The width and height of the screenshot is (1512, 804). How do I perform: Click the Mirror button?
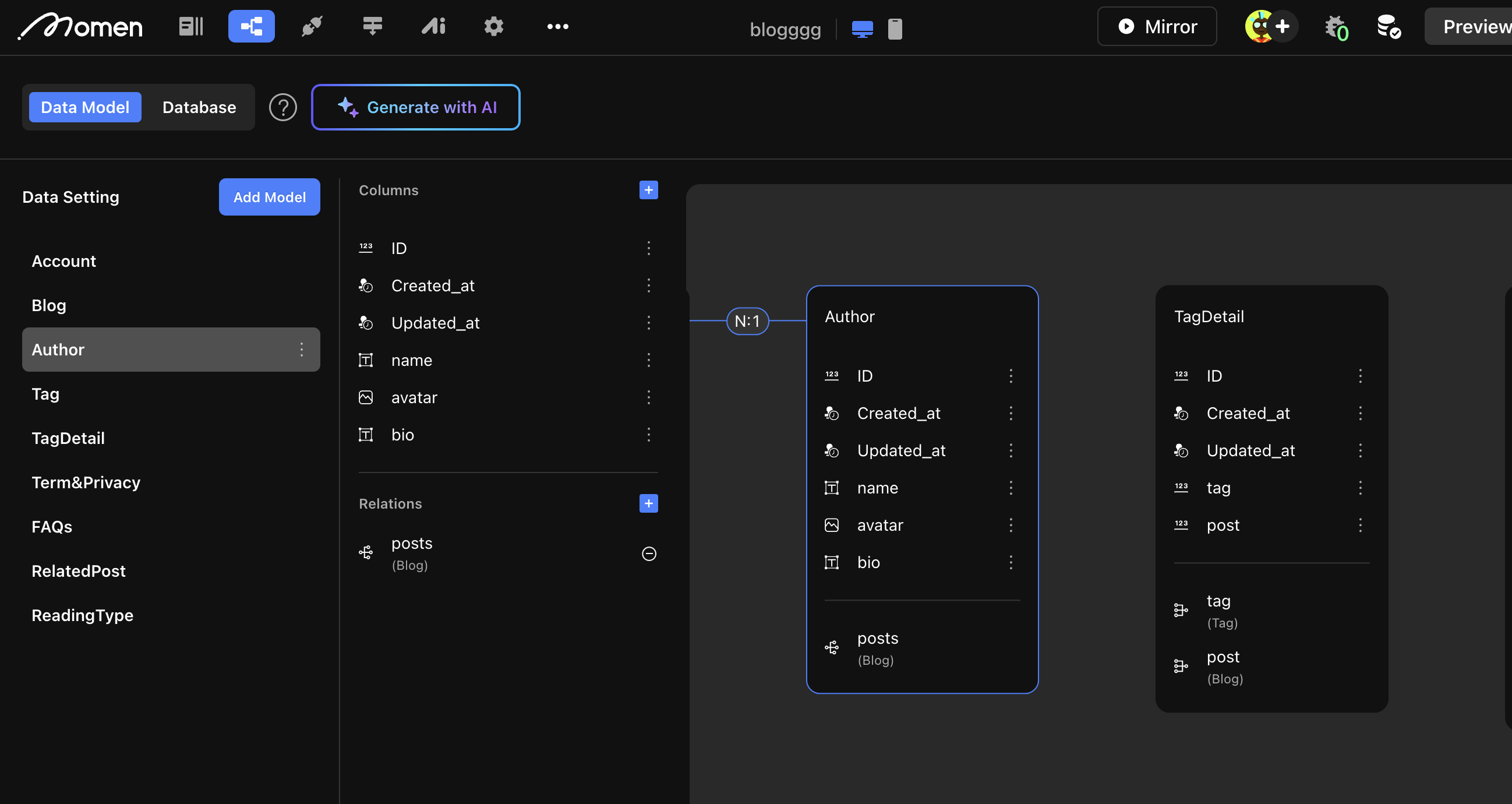[1157, 26]
